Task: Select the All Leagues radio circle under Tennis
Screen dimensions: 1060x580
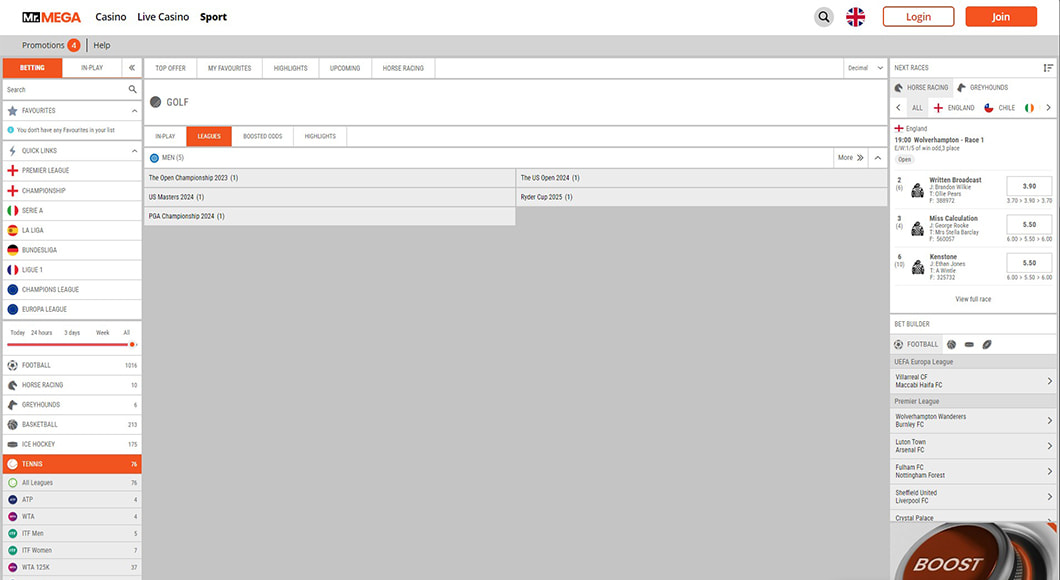Action: pyautogui.click(x=12, y=483)
